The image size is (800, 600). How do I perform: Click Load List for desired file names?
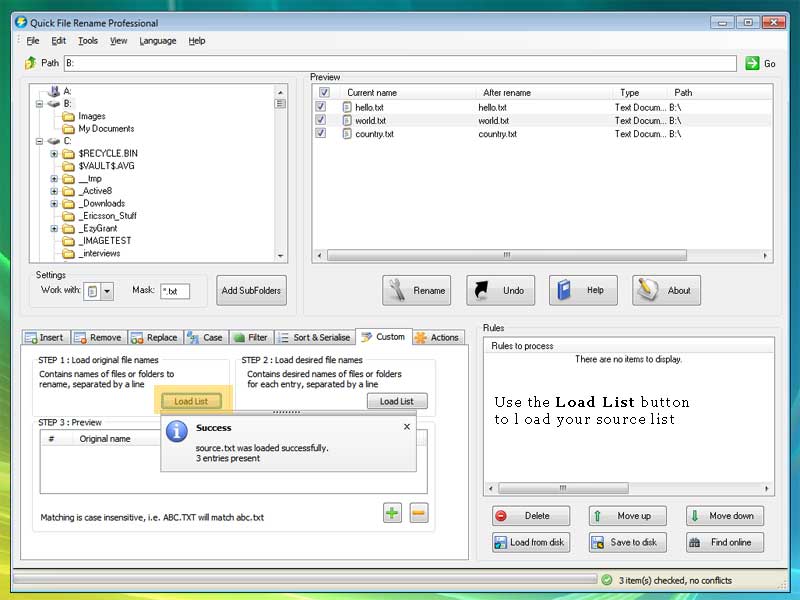(x=397, y=401)
